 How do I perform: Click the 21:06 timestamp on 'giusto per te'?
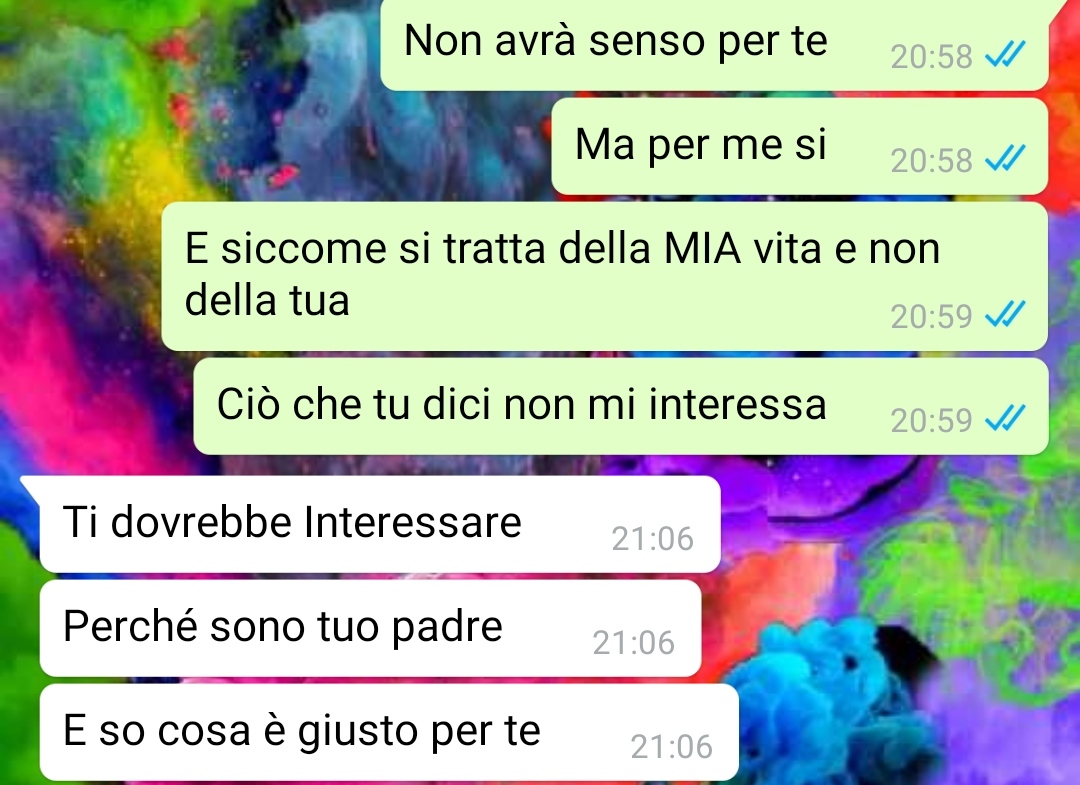tap(672, 747)
